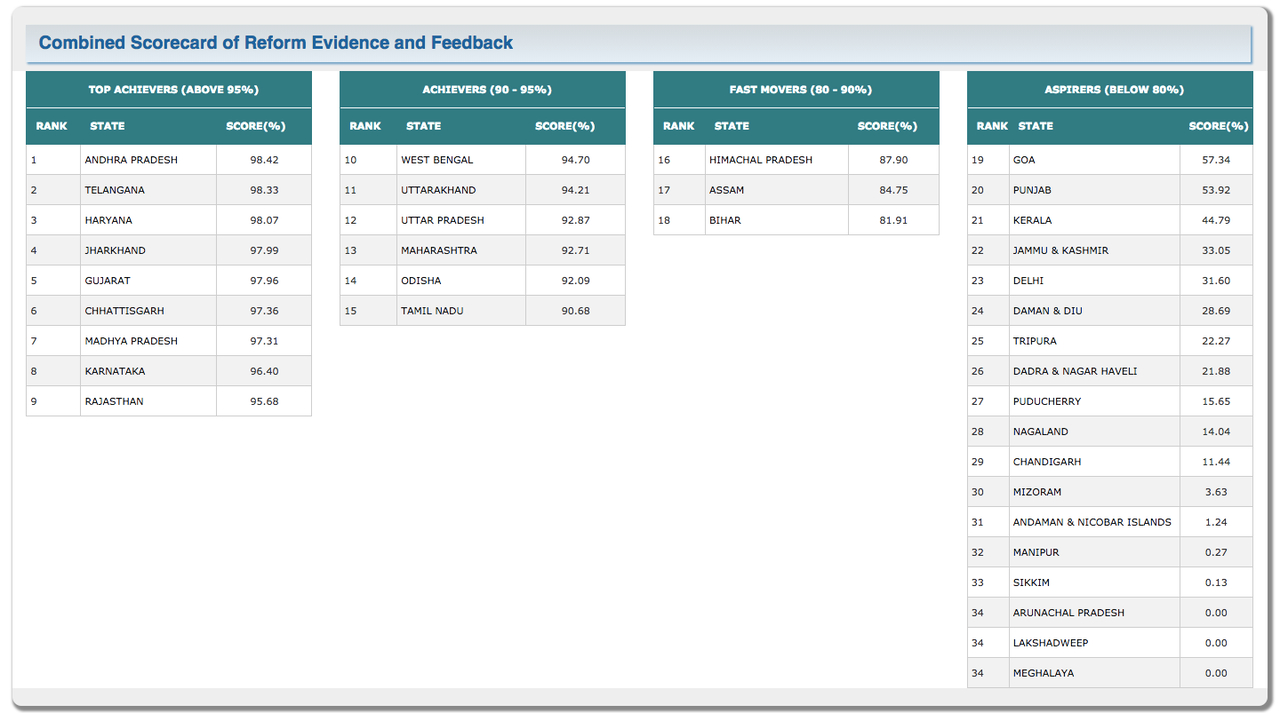Click rank 10 in the Achievers table
The image size is (1280, 713).
(x=350, y=160)
